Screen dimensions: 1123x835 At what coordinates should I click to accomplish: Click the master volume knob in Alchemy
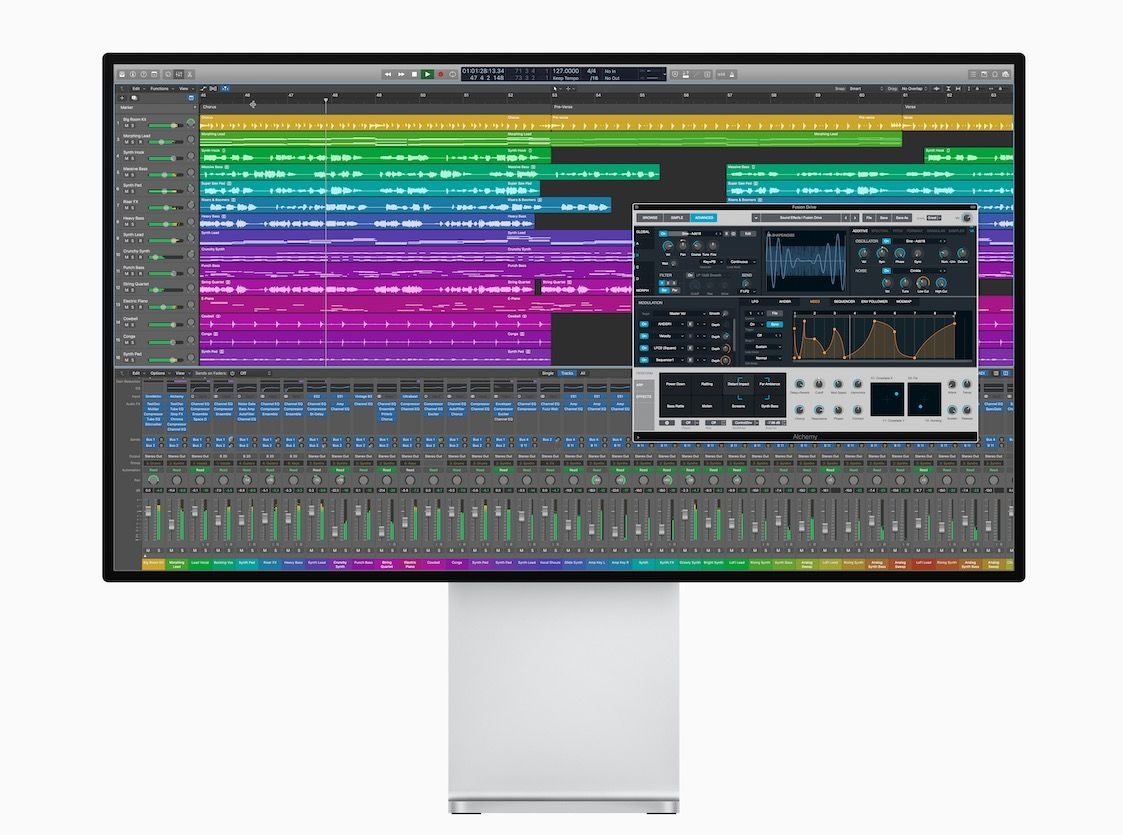tap(968, 219)
